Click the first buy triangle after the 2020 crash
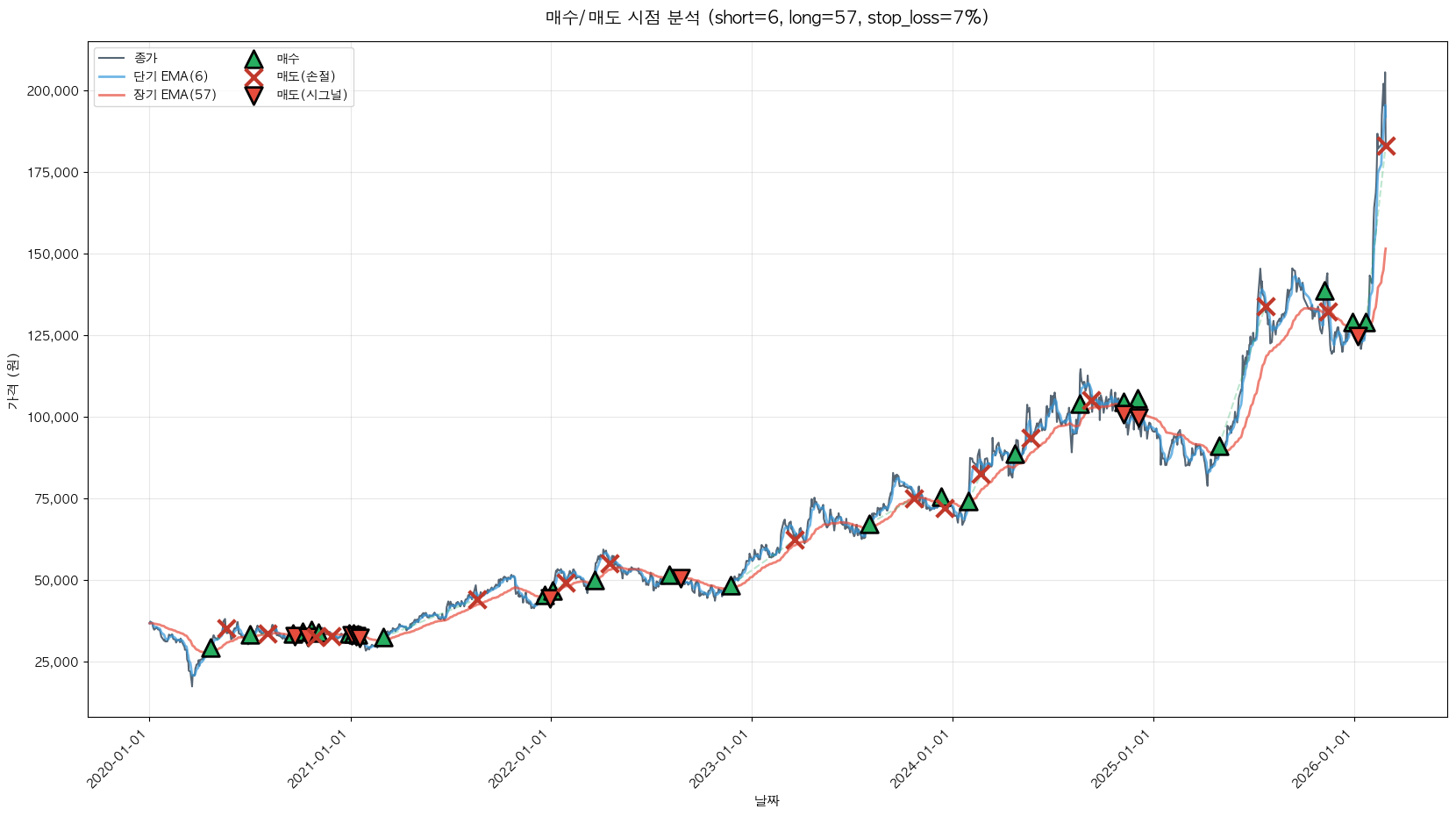The height and width of the screenshot is (816, 1456). coord(211,648)
